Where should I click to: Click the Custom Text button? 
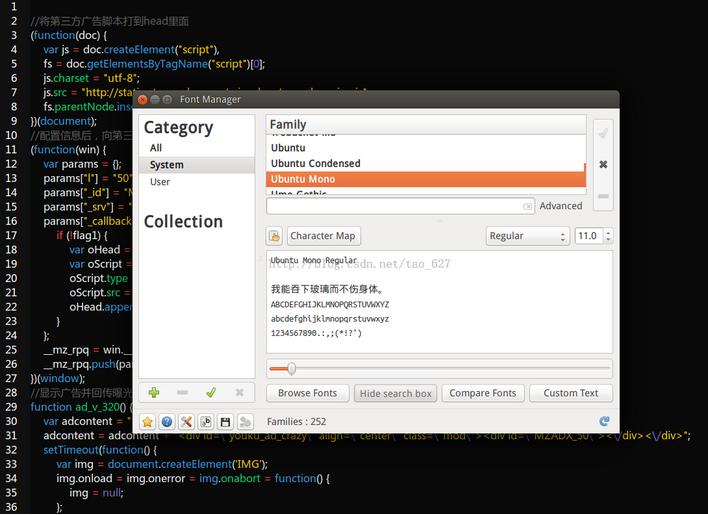(571, 393)
